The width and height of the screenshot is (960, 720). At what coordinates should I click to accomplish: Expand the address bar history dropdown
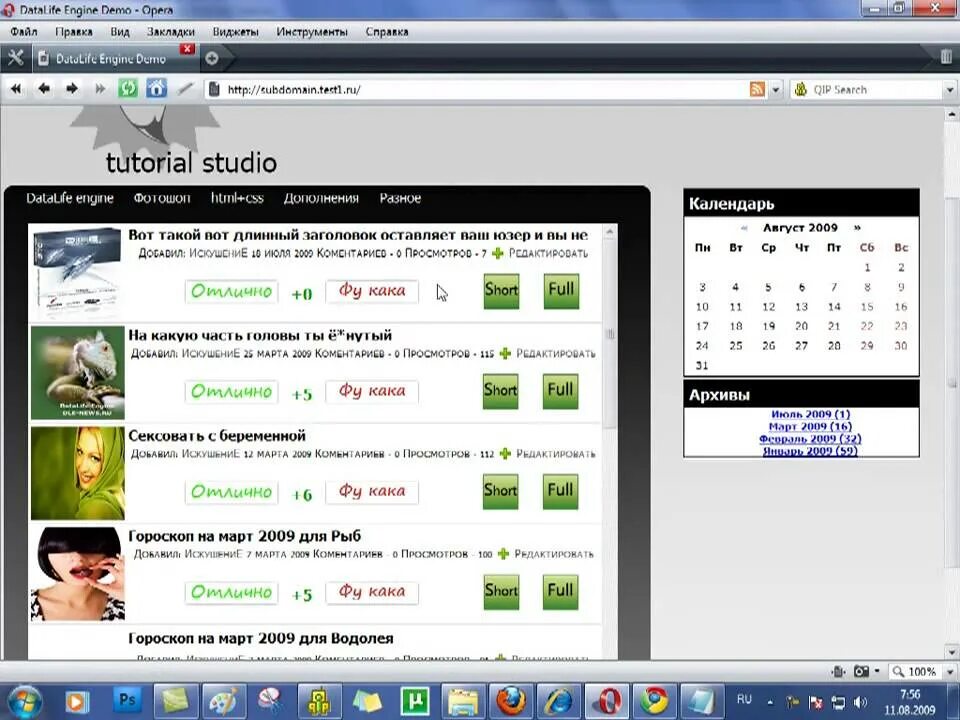coord(776,89)
